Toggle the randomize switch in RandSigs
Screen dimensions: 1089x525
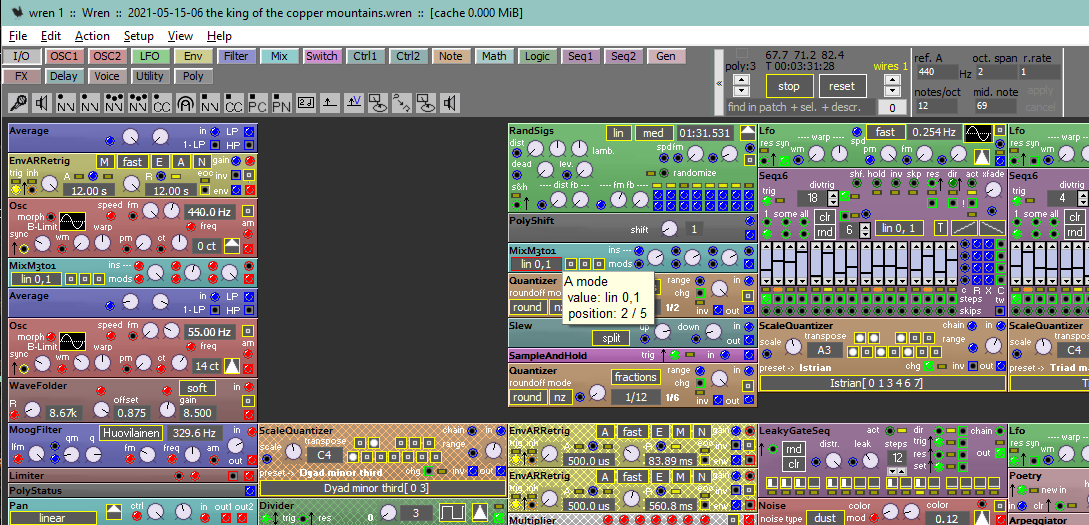coord(652,172)
